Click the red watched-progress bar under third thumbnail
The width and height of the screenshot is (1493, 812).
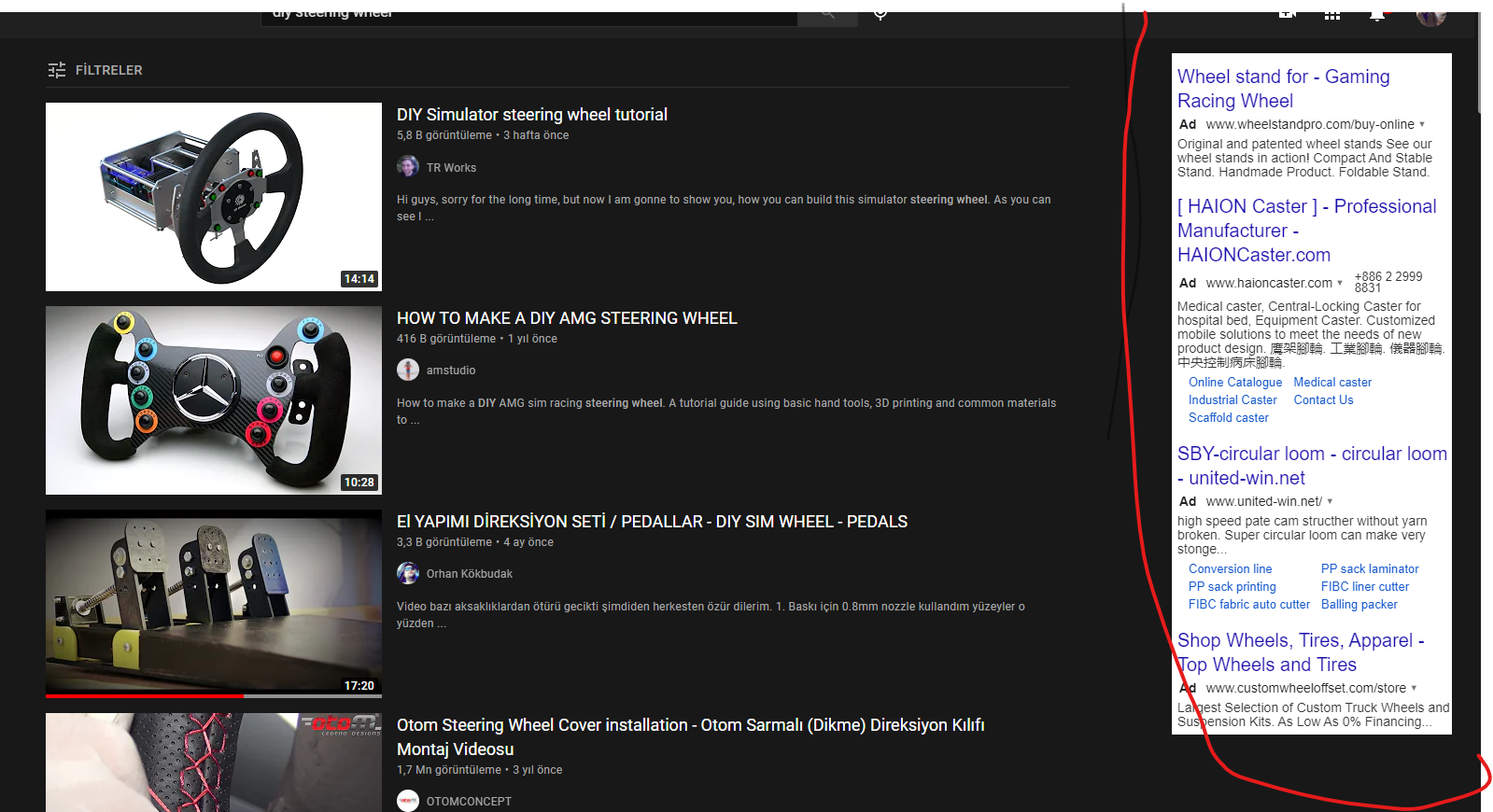(145, 696)
